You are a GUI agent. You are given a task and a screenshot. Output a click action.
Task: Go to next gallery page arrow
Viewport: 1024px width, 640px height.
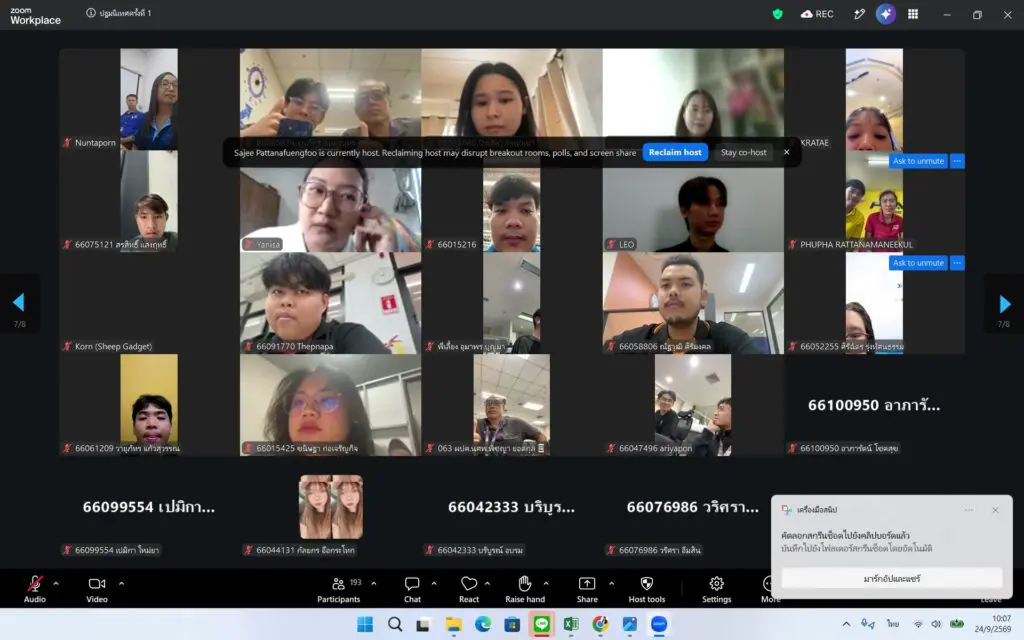pyautogui.click(x=1004, y=304)
